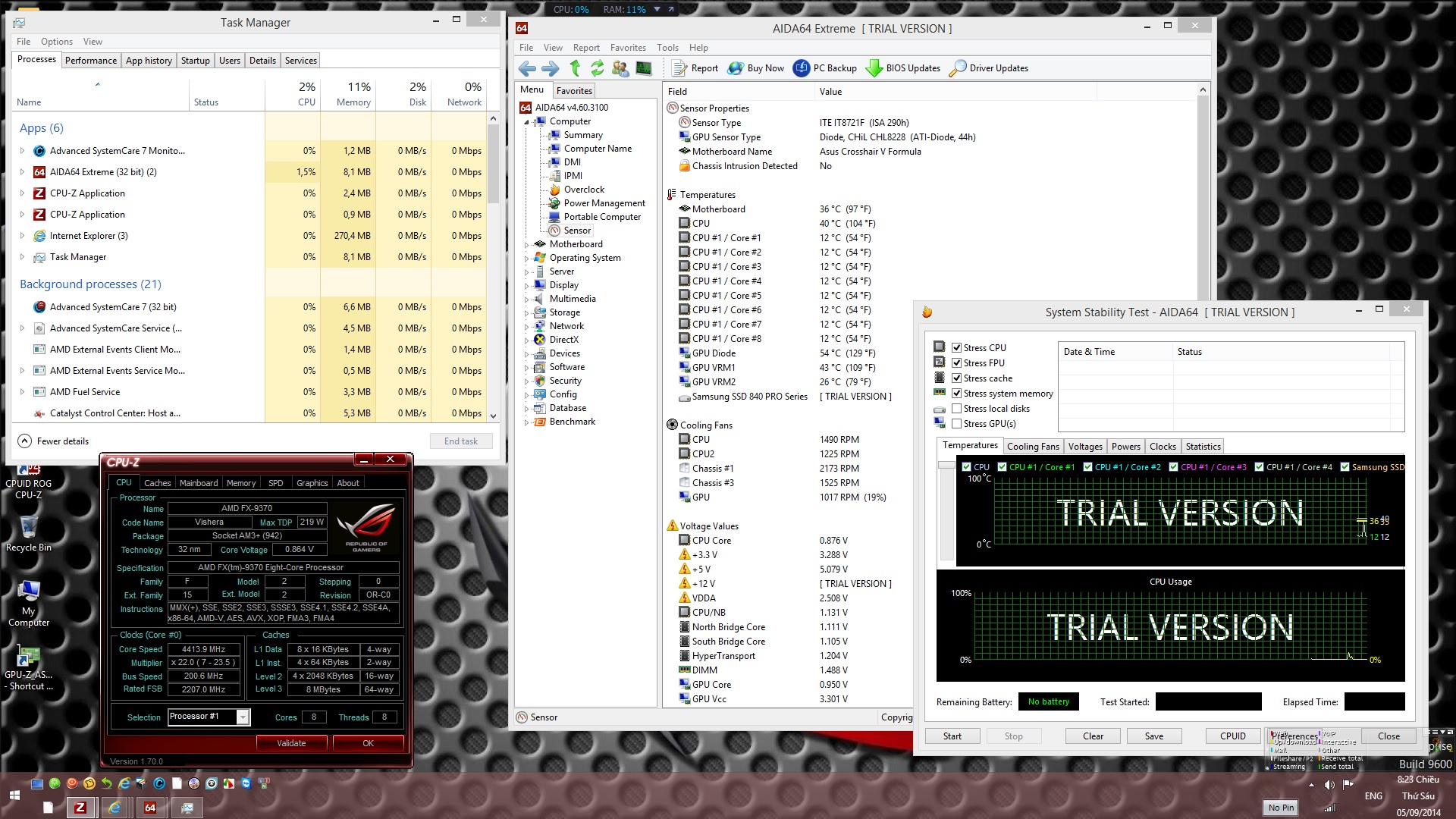Open Startup tab in Task Manager
1456x819 pixels.
tap(195, 61)
